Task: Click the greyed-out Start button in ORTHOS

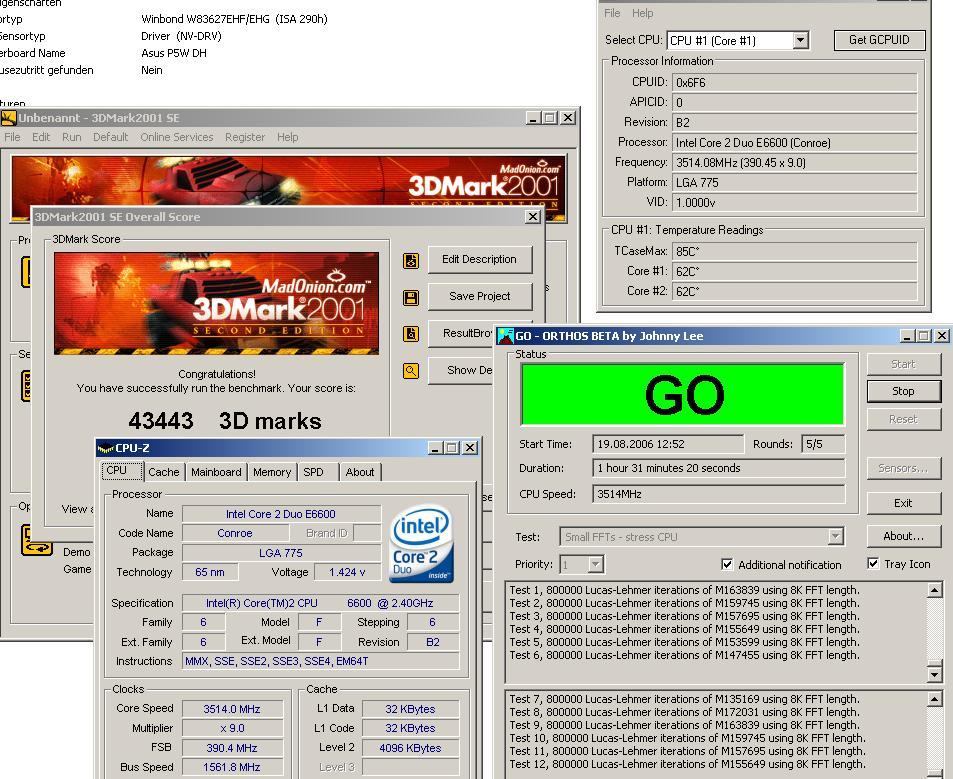Action: (x=903, y=364)
